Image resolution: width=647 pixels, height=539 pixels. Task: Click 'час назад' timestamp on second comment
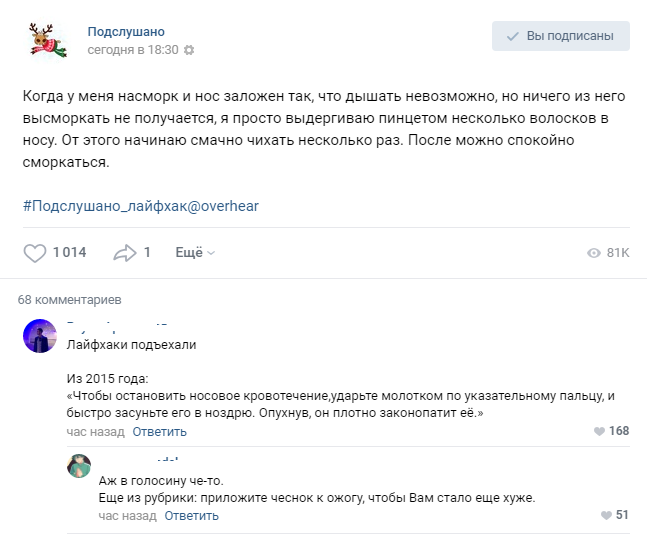[x=127, y=516]
